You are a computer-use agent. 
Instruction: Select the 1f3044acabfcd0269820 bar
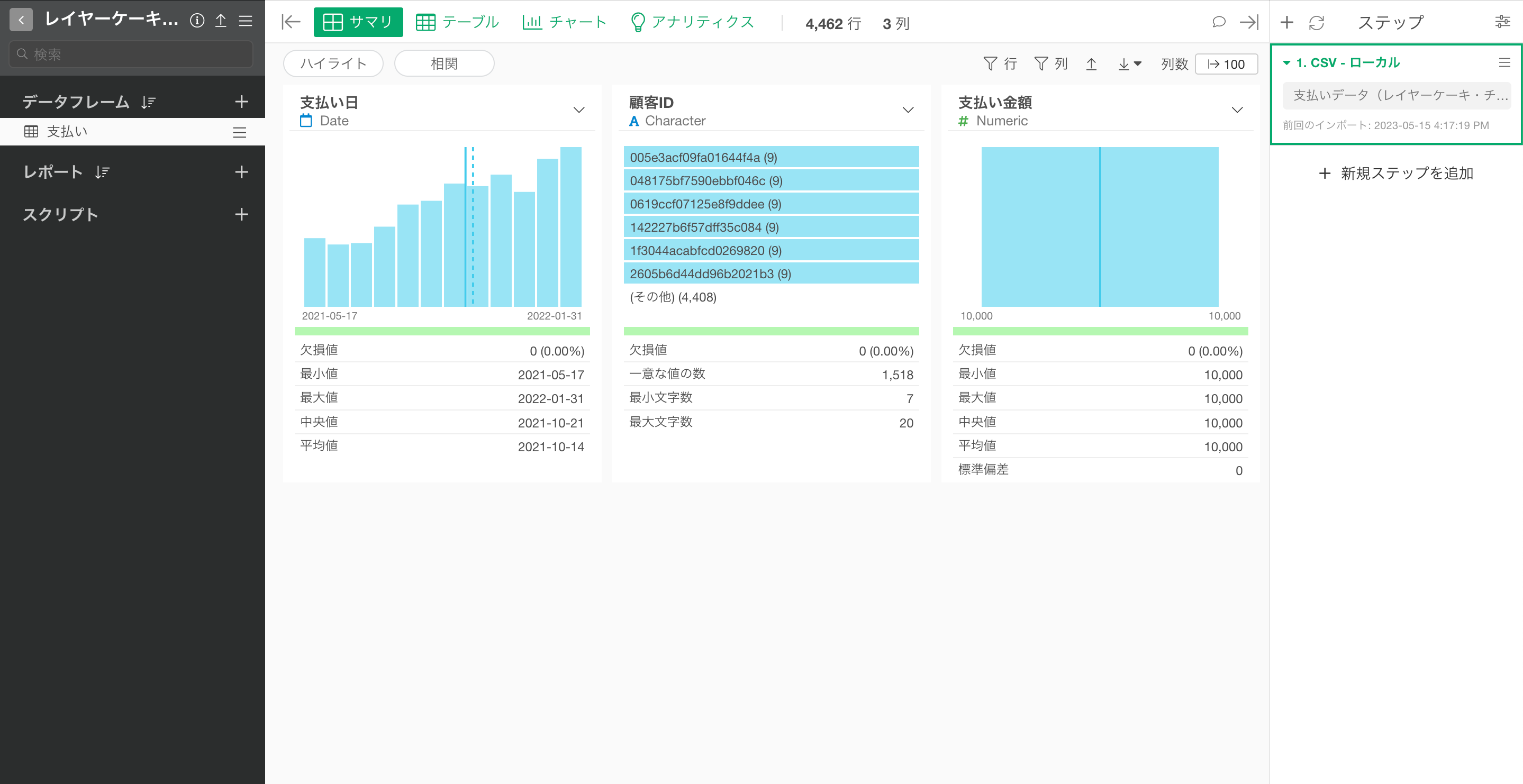pos(771,250)
